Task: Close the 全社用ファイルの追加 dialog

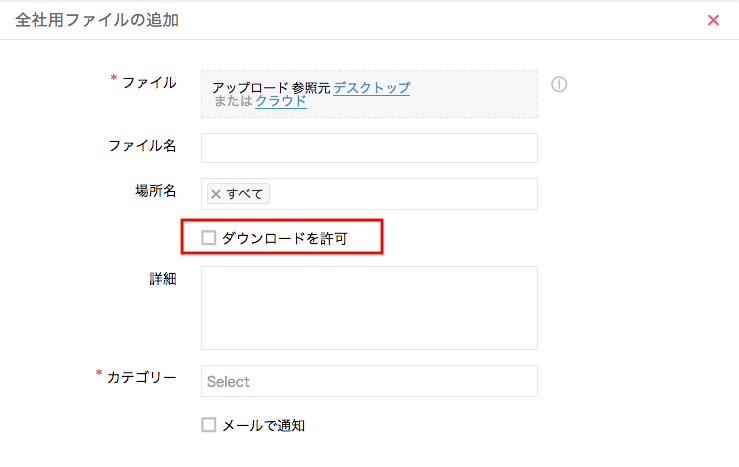Action: (x=713, y=20)
